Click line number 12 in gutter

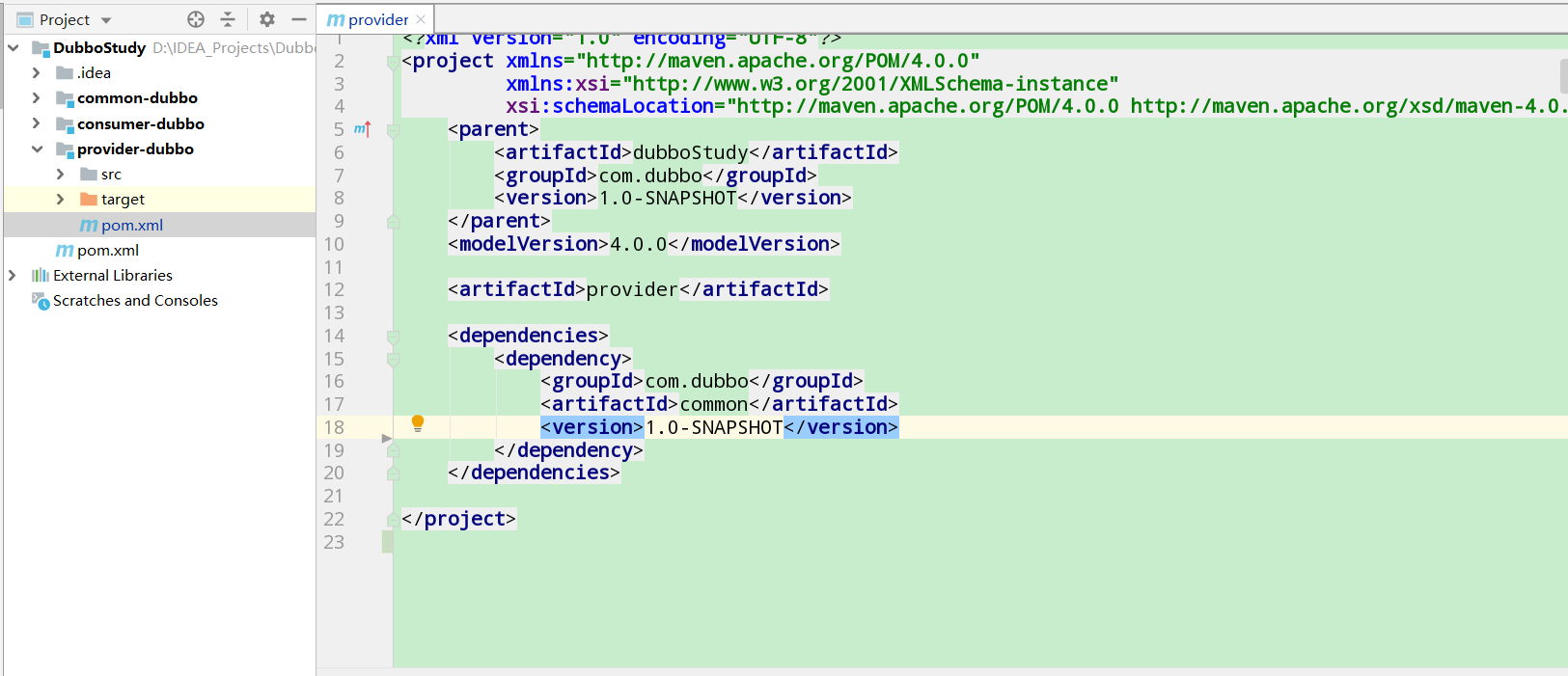[334, 289]
